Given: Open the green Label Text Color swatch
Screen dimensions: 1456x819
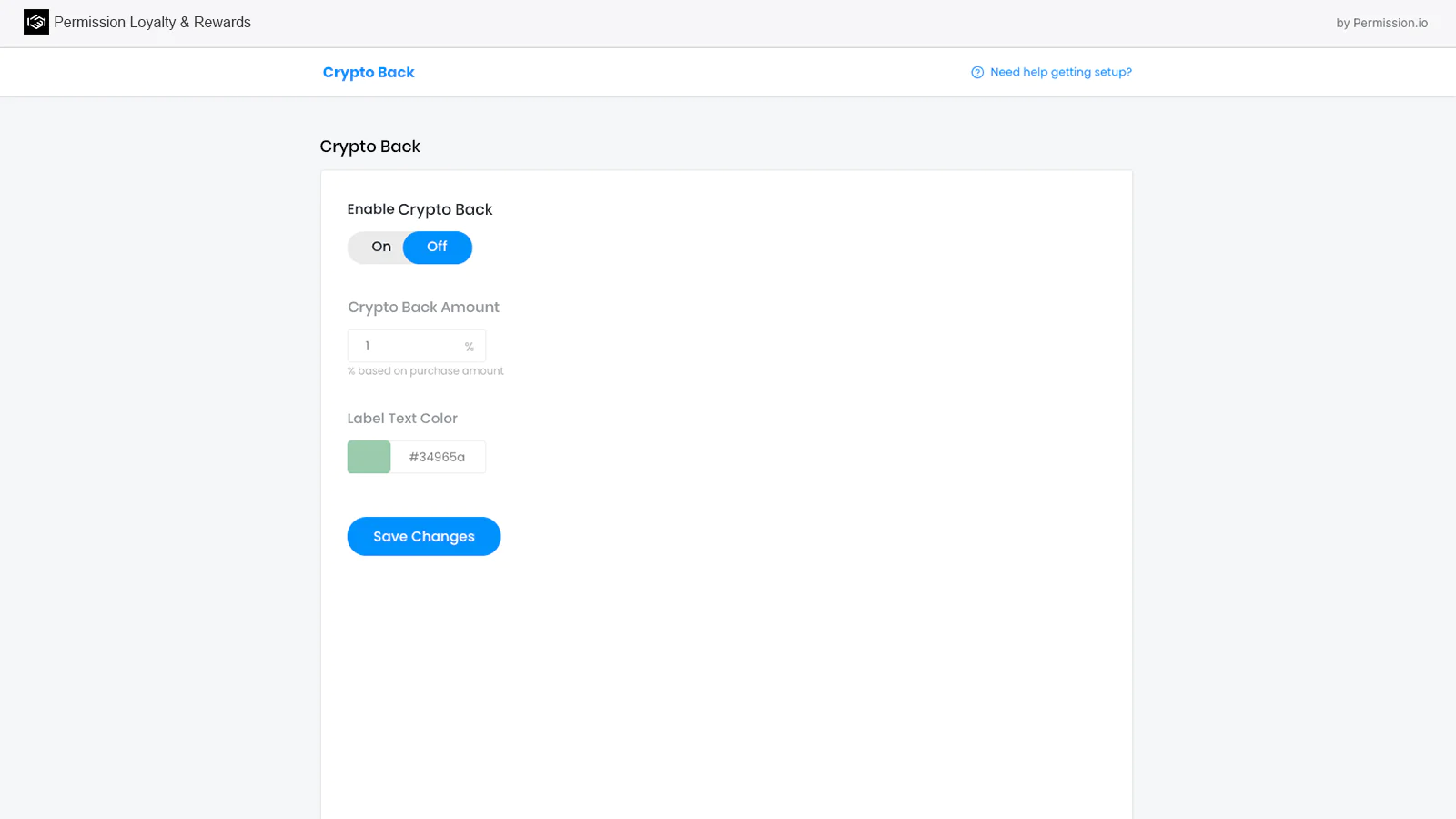Looking at the screenshot, I should coord(369,457).
